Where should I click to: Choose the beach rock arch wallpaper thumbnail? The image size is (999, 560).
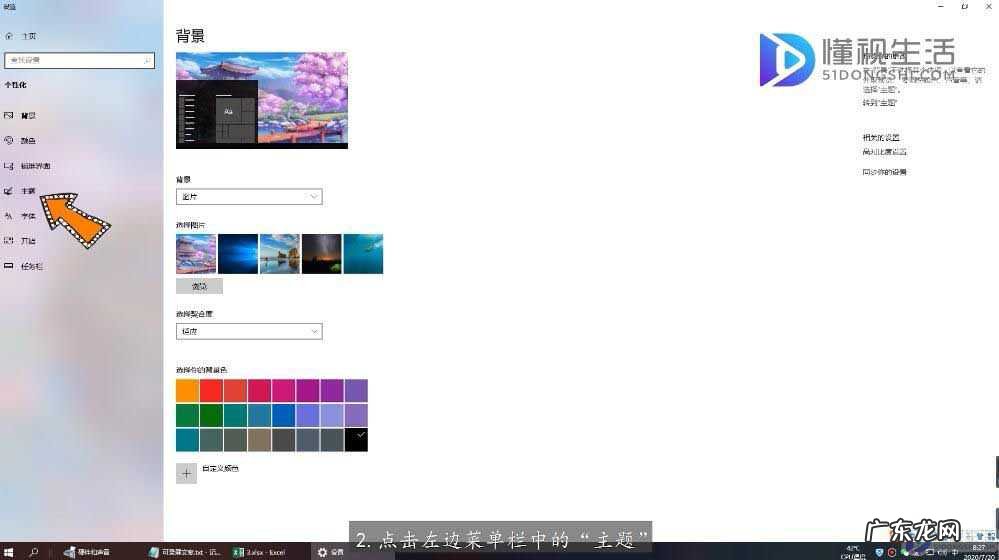280,254
